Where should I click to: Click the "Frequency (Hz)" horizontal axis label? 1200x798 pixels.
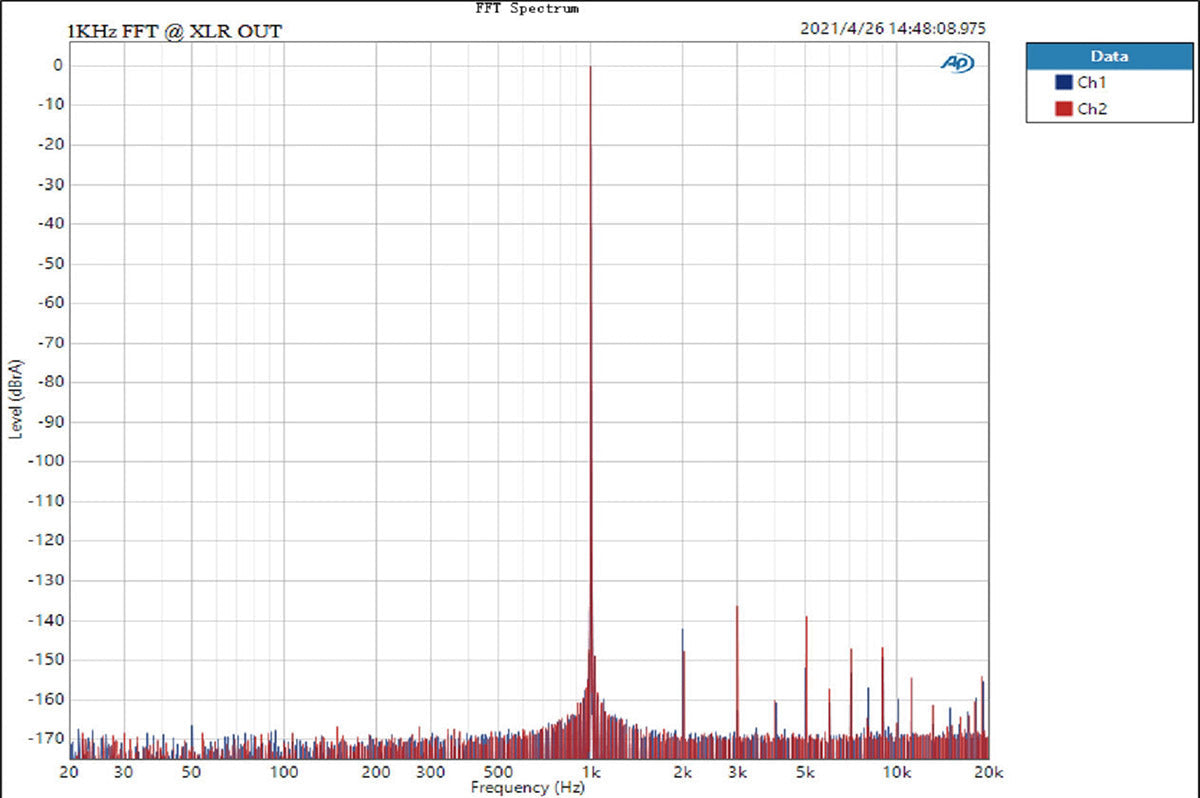pos(525,788)
